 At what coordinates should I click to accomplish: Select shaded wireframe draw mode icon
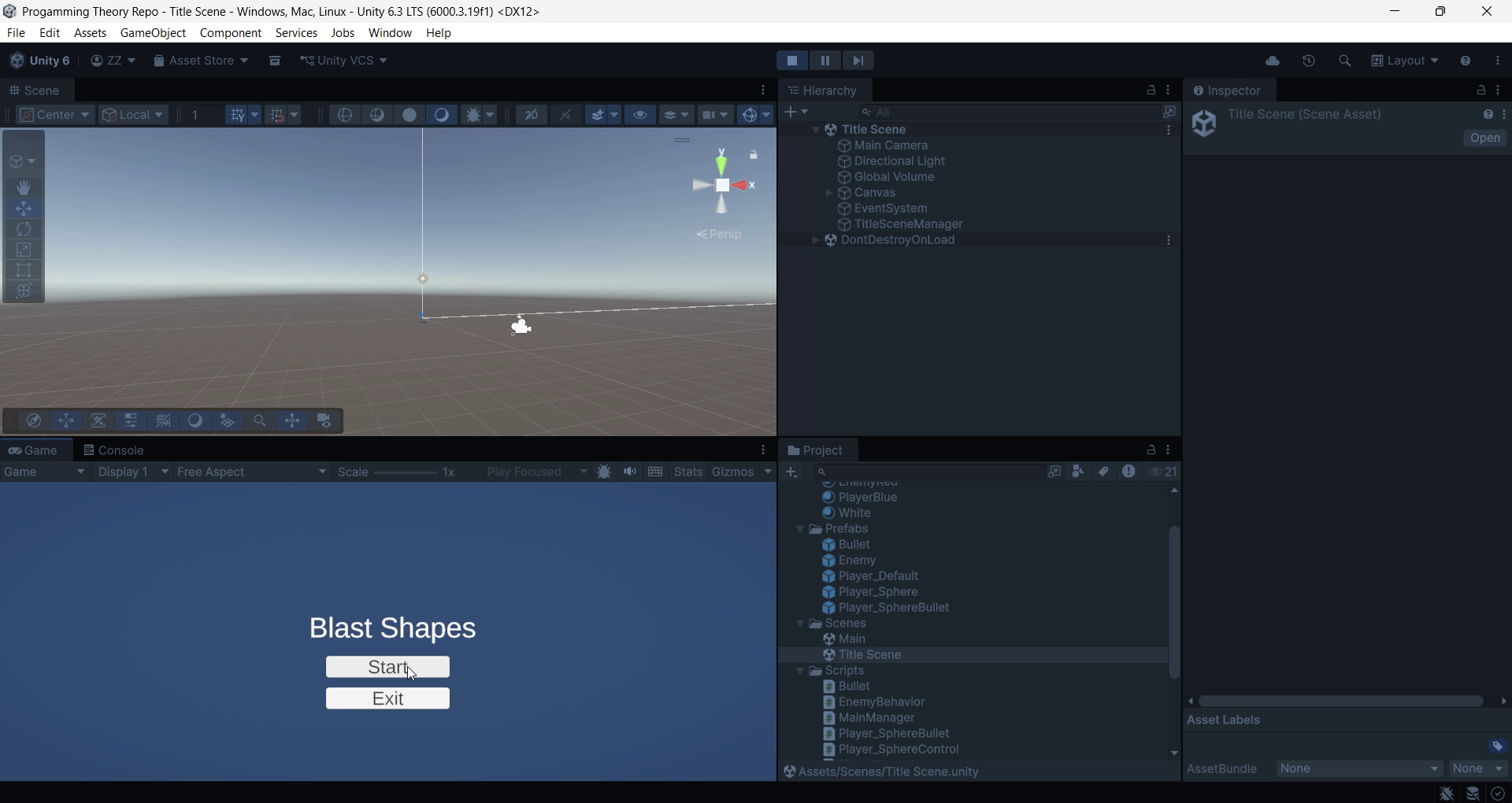click(377, 115)
